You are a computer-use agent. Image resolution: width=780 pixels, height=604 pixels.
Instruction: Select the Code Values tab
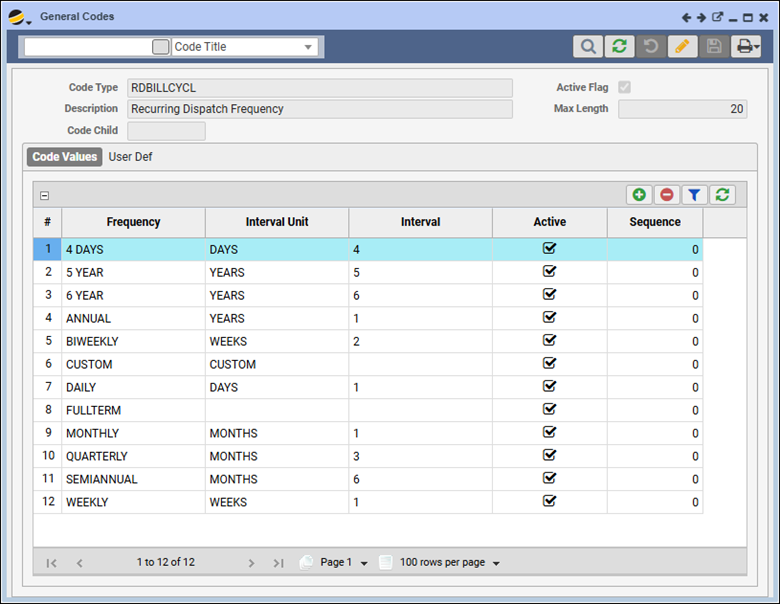pyautogui.click(x=64, y=157)
